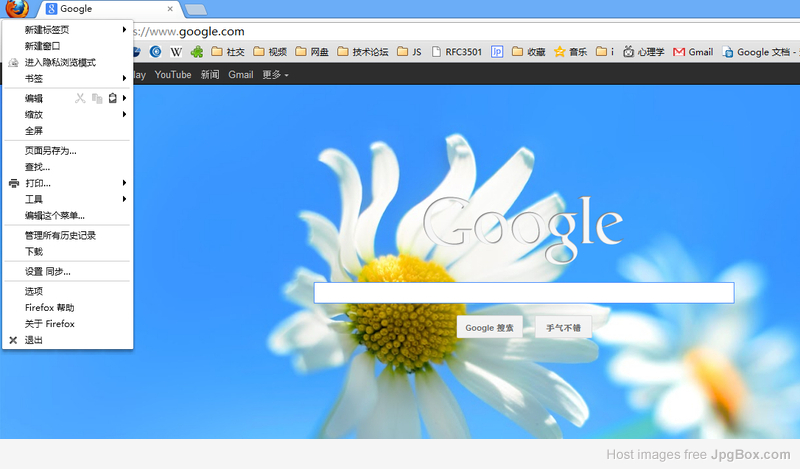Viewport: 800px width, 469px height.
Task: Expand the 书签 submenu
Action: (124, 78)
